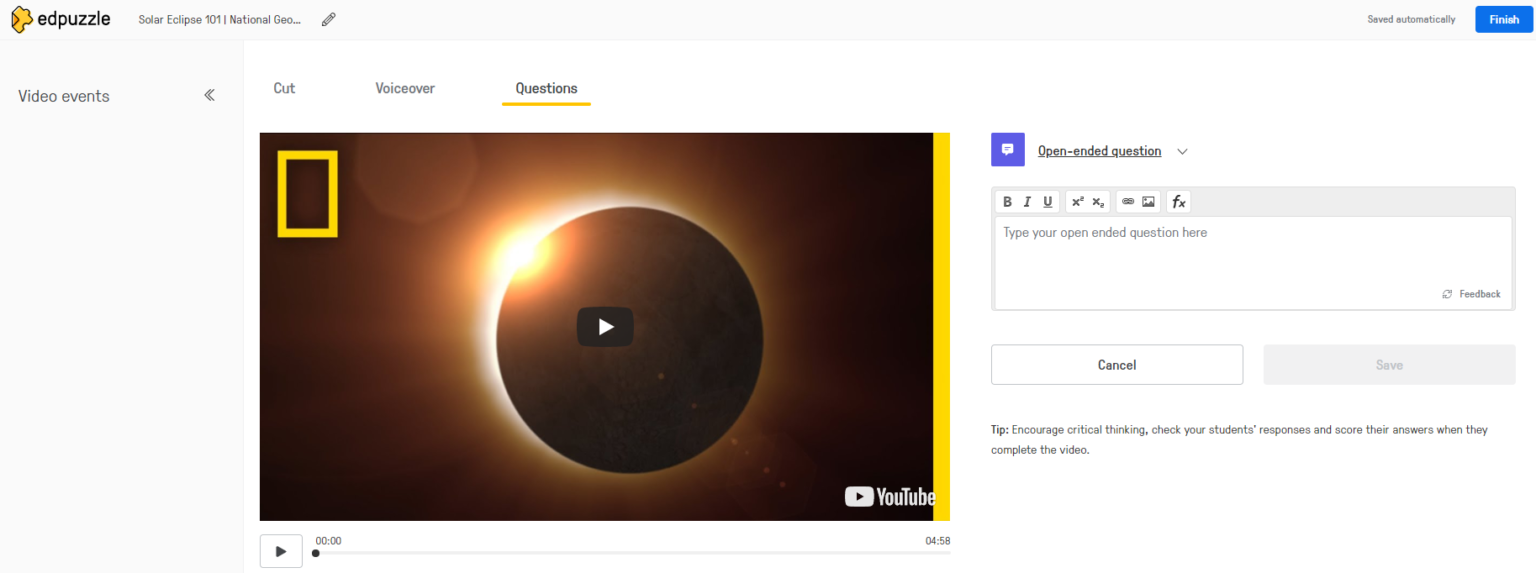The width and height of the screenshot is (1536, 573).
Task: Switch to the Cut tab
Action: [x=284, y=88]
